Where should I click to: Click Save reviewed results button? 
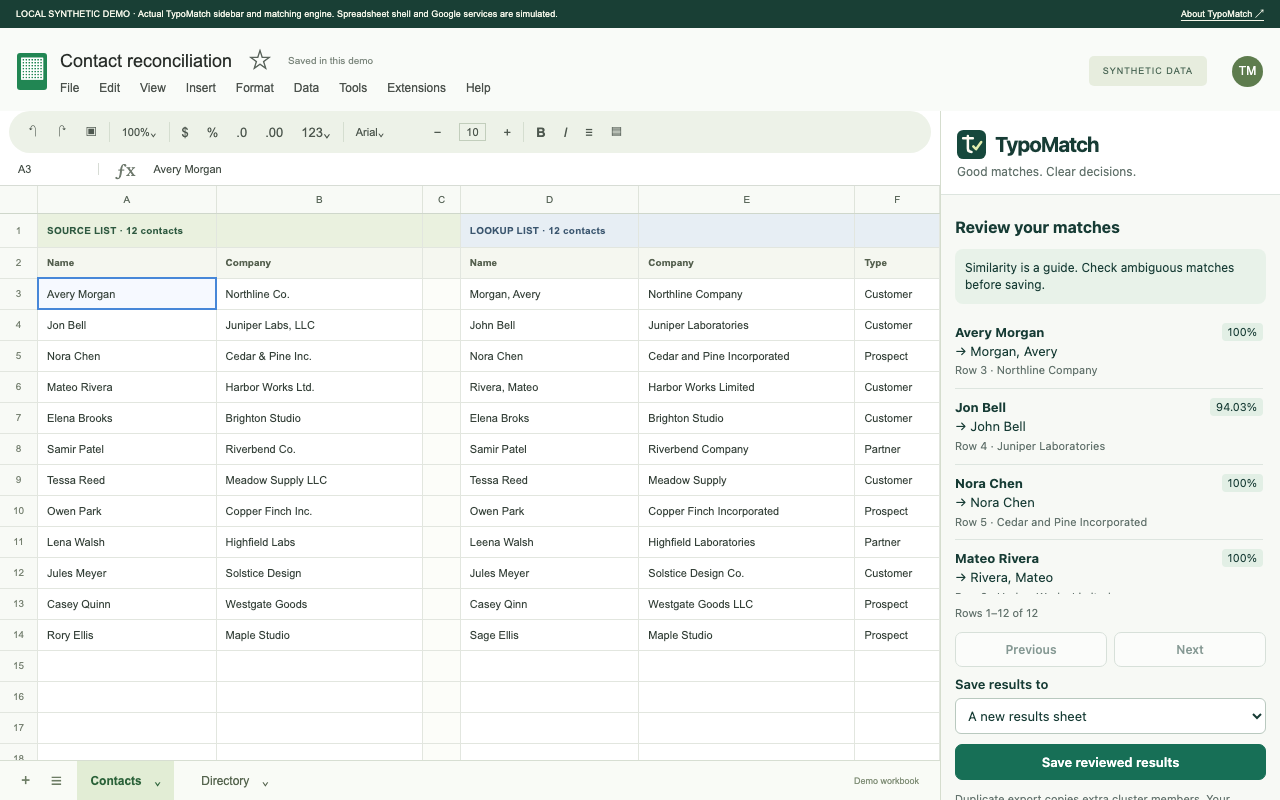click(x=1110, y=762)
